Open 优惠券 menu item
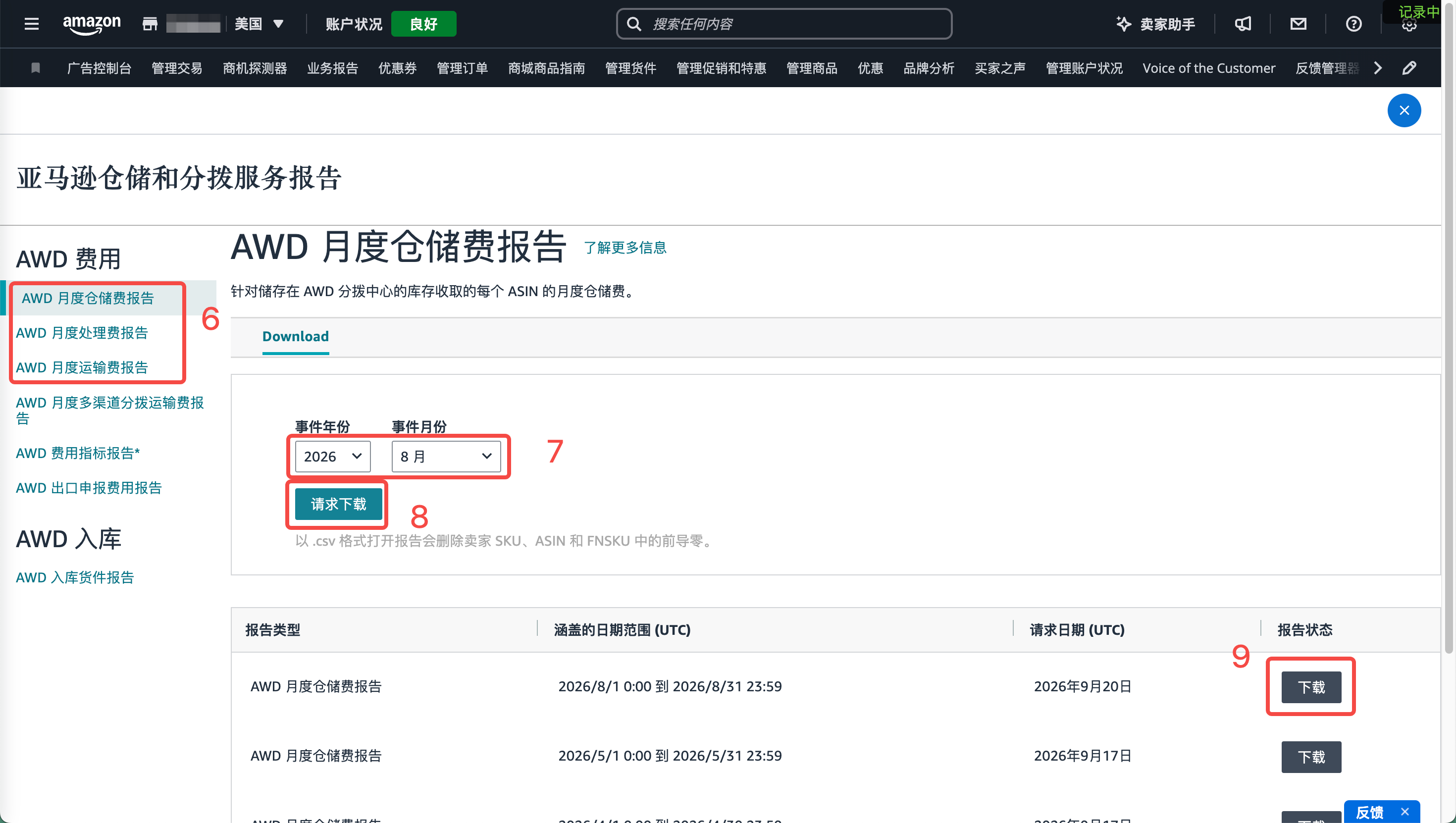Viewport: 1456px width, 823px height. [397, 68]
